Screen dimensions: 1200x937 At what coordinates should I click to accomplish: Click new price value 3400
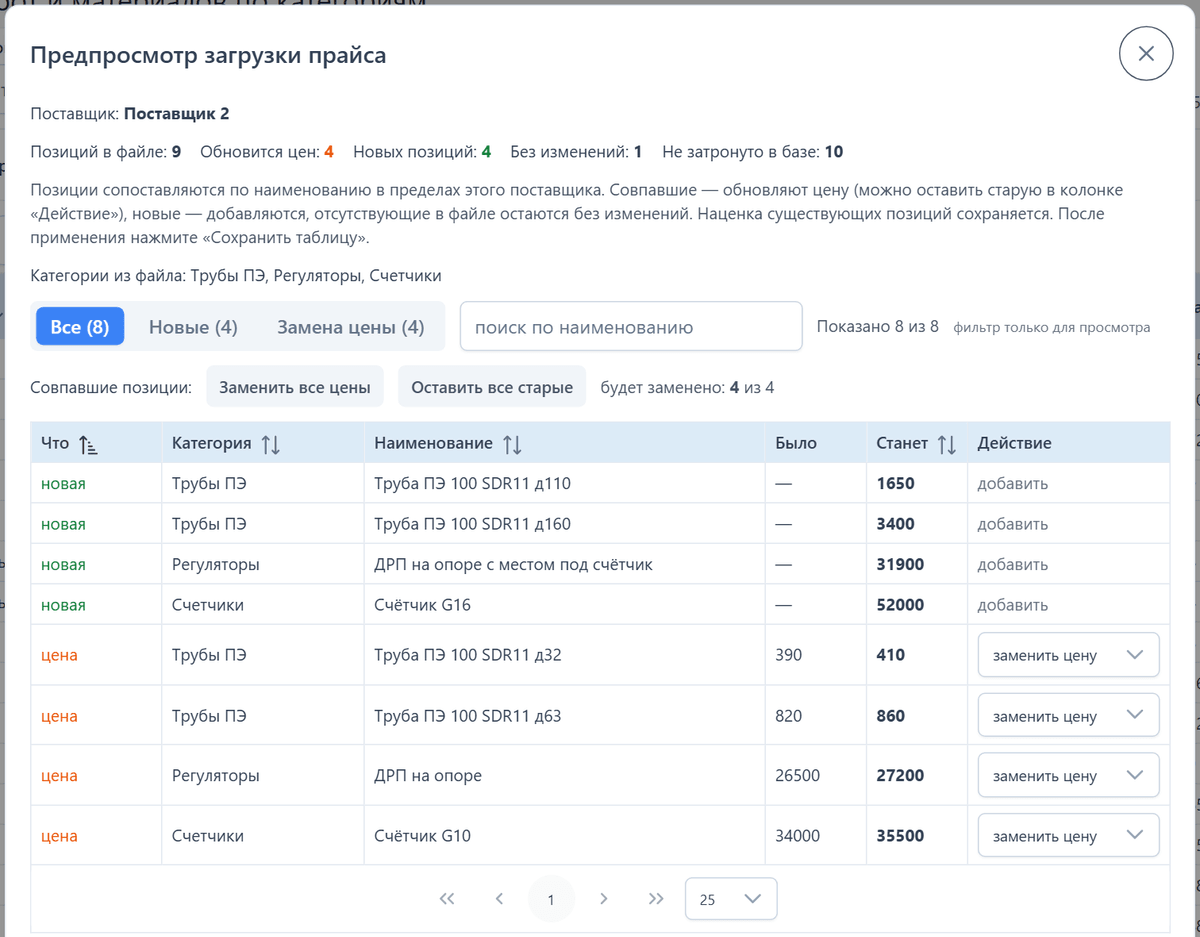895,524
